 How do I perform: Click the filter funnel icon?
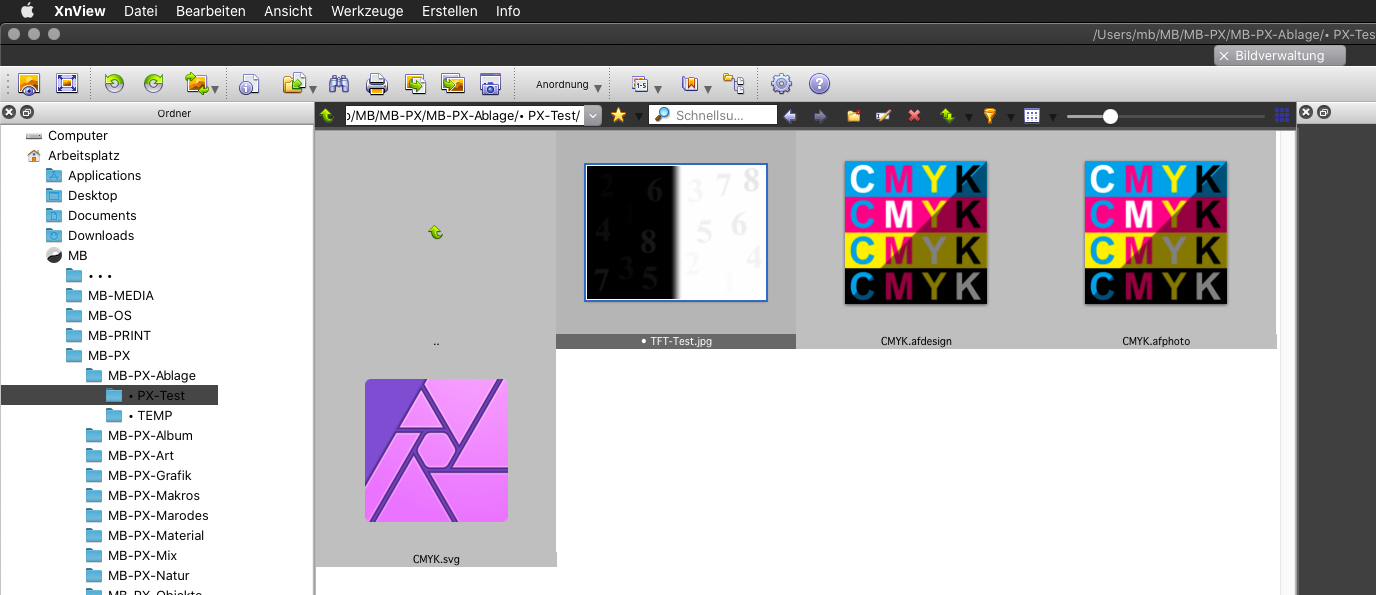989,116
